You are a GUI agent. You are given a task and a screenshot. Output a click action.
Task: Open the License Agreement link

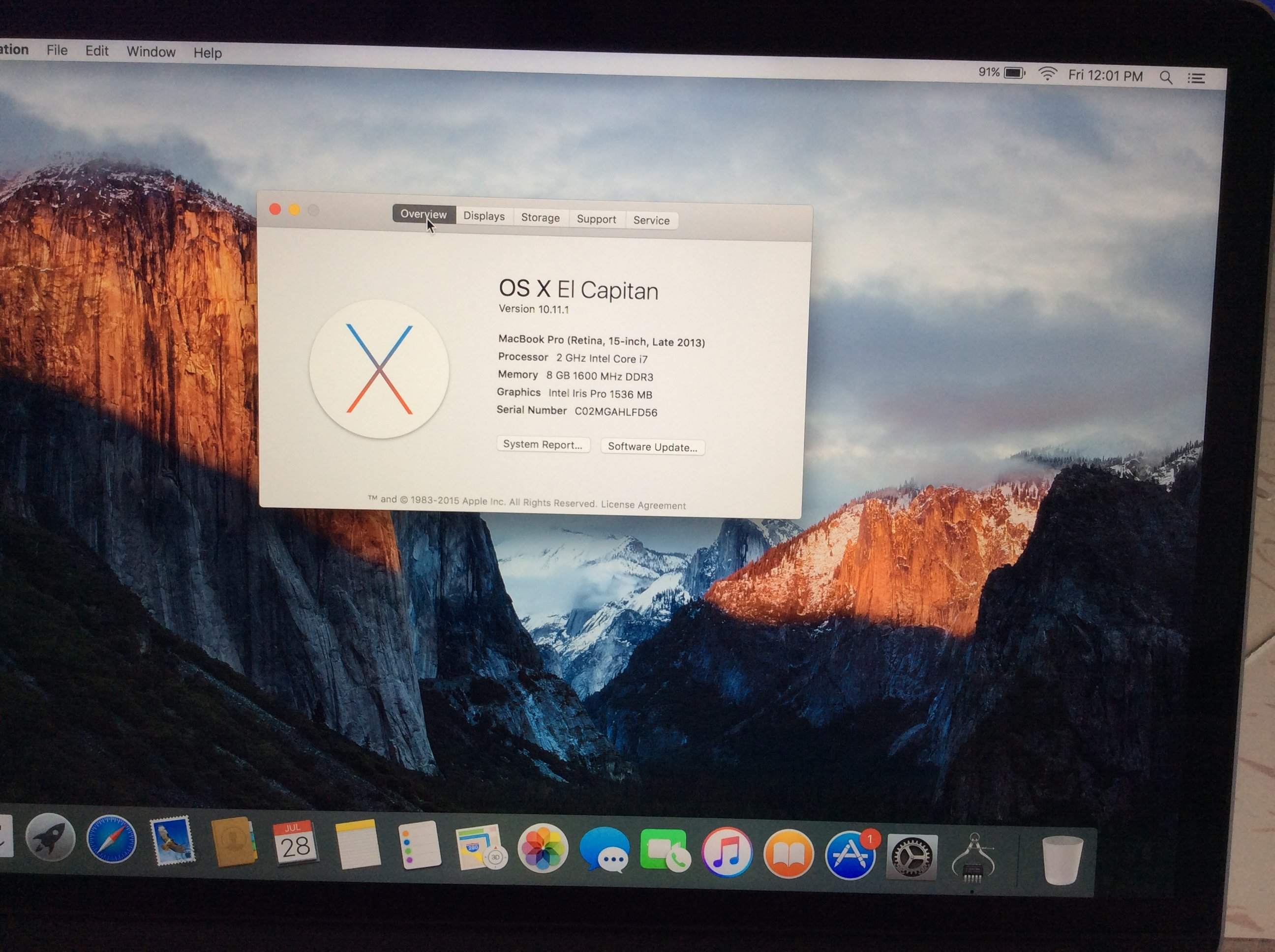[643, 505]
